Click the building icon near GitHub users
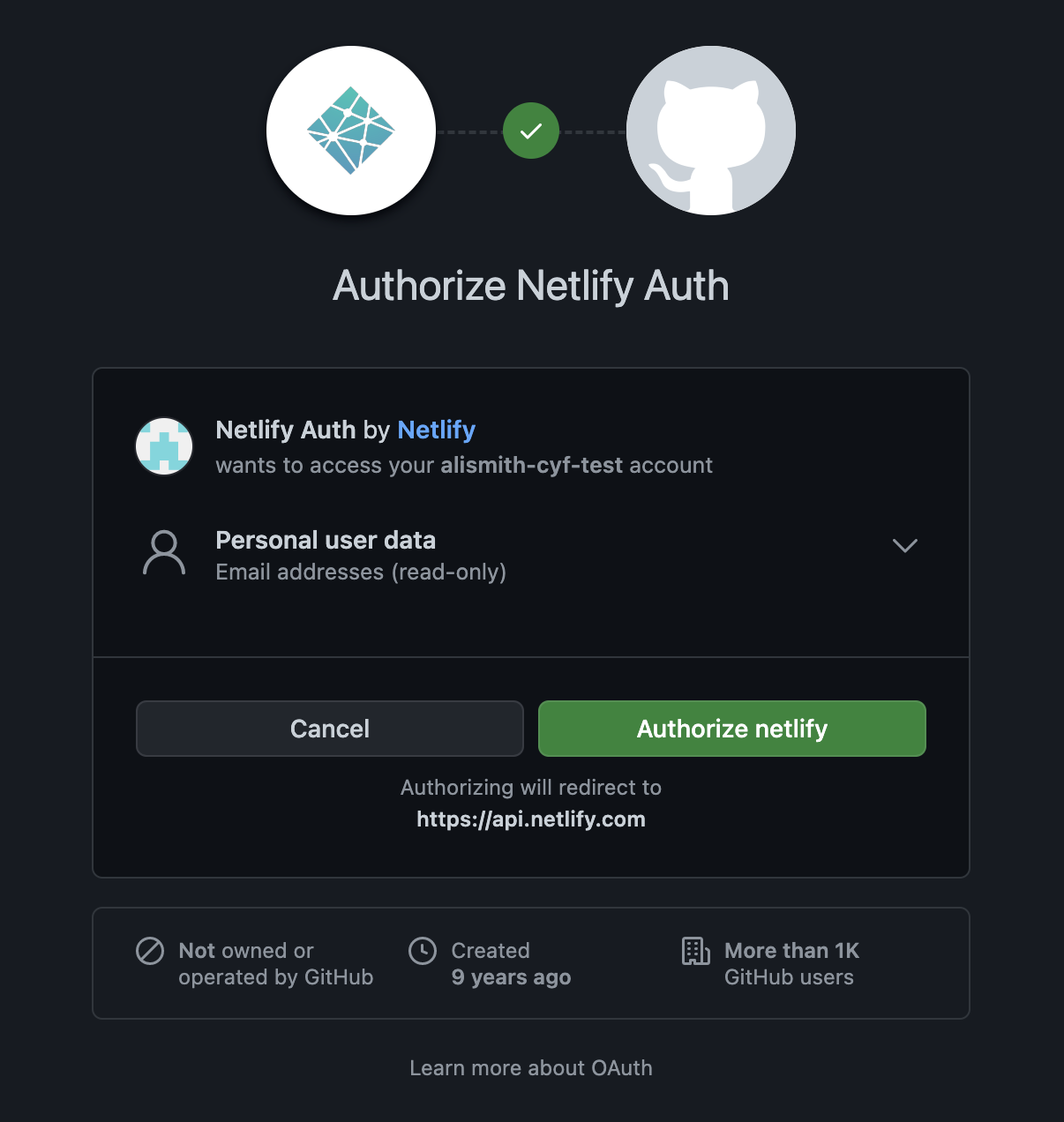The height and width of the screenshot is (1122, 1064). [x=695, y=951]
